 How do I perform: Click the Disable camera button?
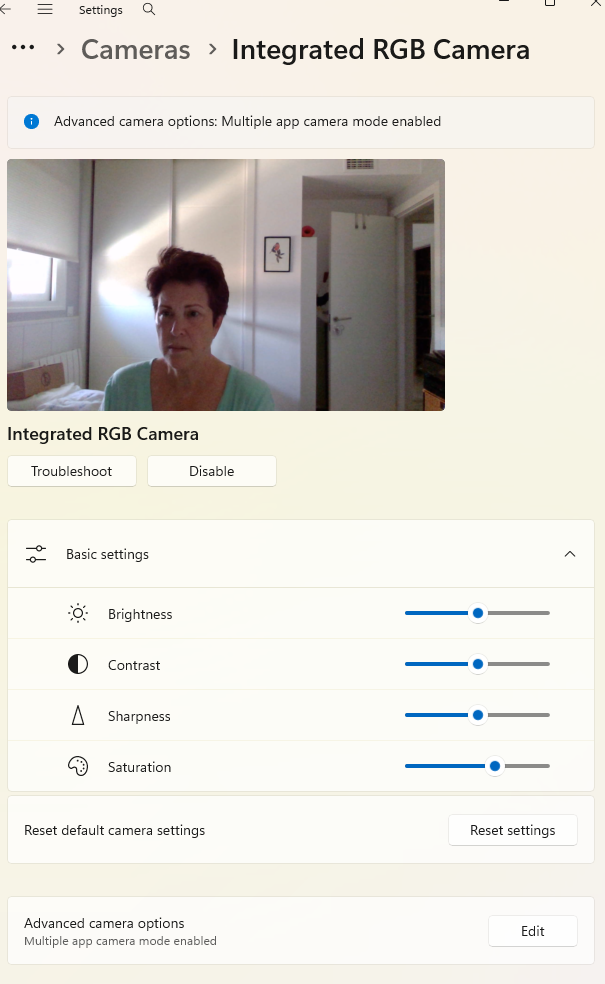[211, 471]
